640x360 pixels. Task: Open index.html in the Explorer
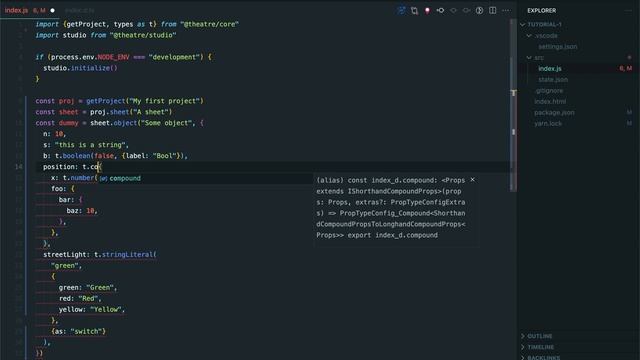coord(550,102)
